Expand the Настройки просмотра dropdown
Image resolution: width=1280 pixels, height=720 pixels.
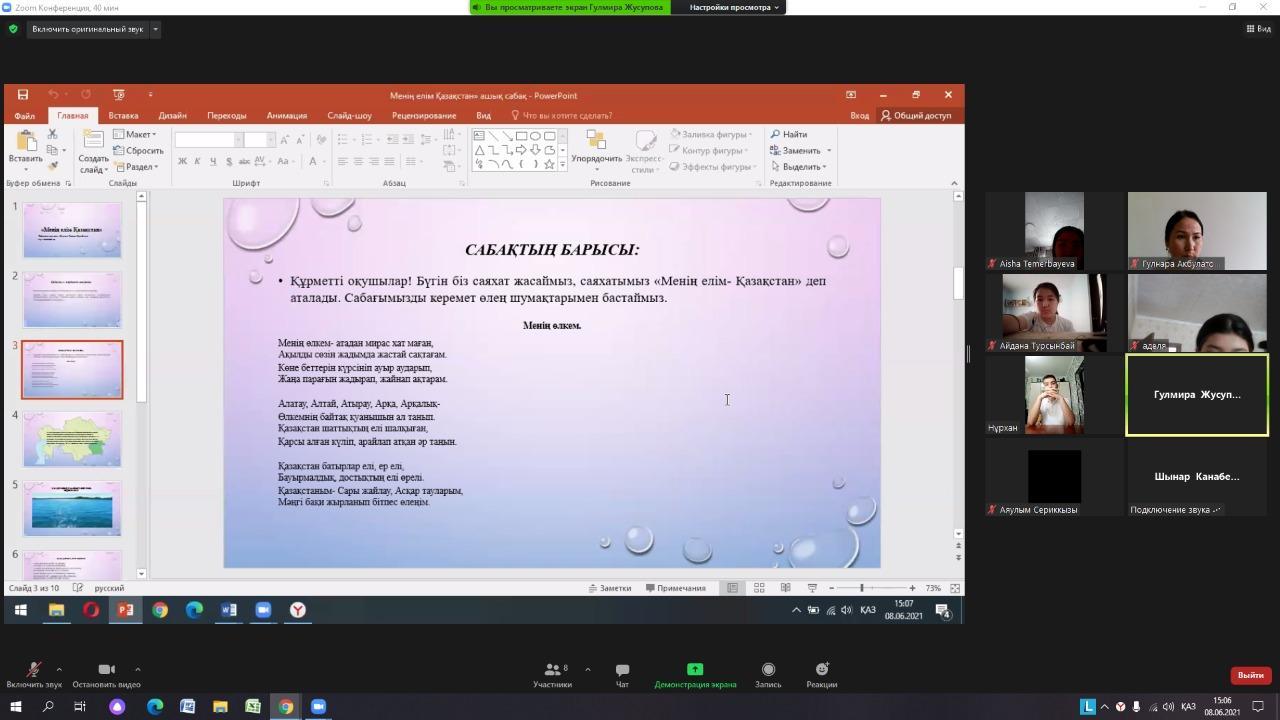(x=734, y=7)
